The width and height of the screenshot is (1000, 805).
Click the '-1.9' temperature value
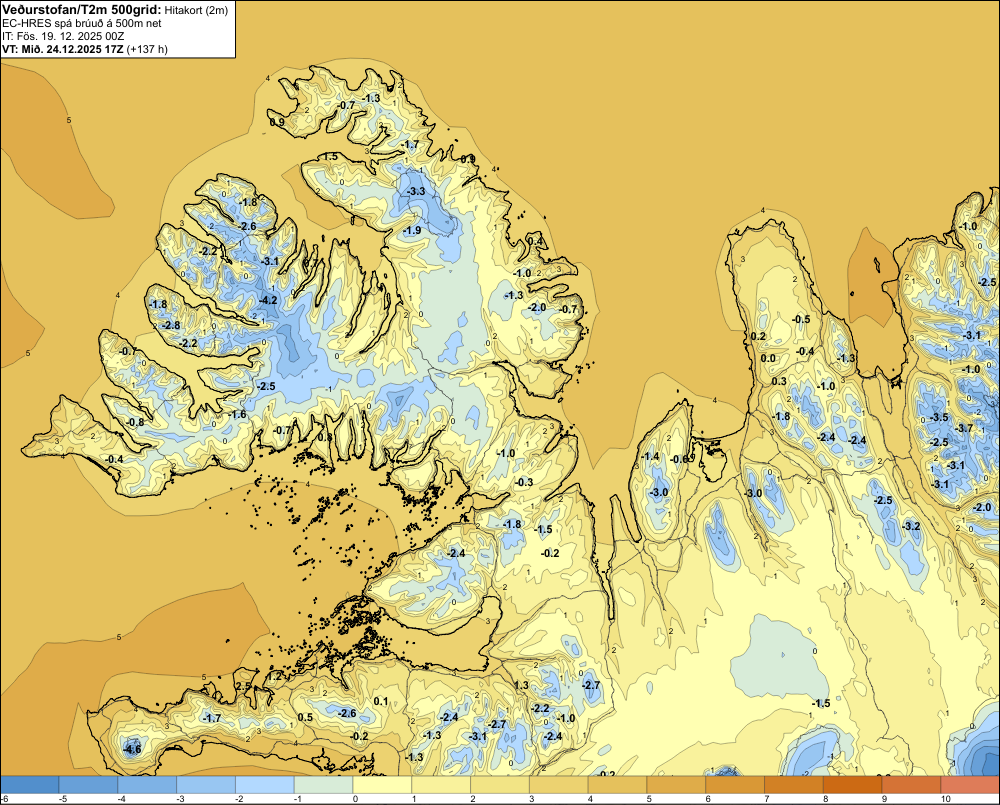(413, 230)
